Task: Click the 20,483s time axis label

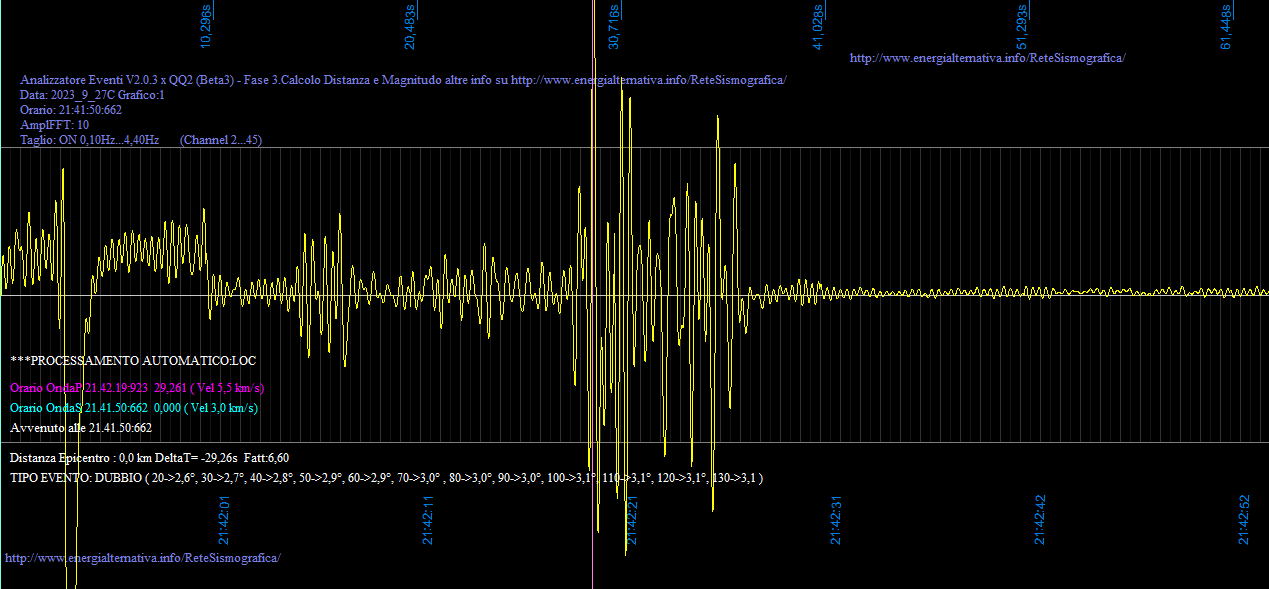Action: tap(410, 26)
